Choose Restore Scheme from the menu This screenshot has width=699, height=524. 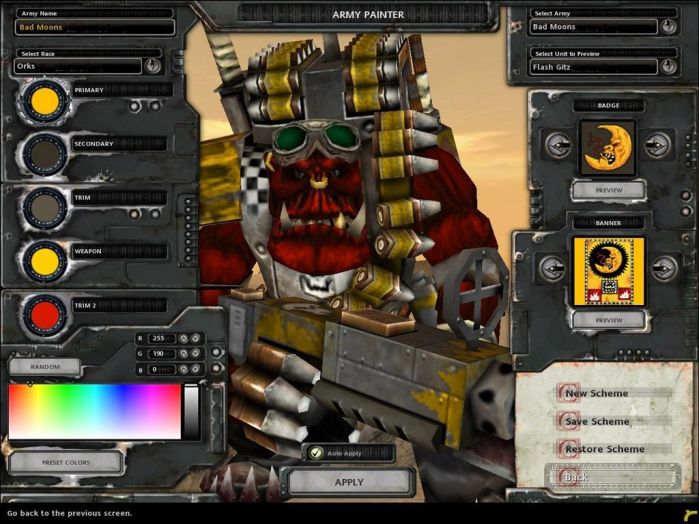(x=604, y=449)
